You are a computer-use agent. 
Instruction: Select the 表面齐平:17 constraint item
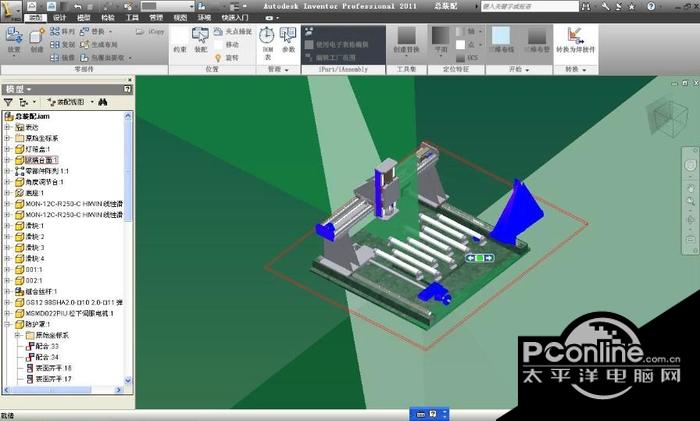(x=53, y=379)
